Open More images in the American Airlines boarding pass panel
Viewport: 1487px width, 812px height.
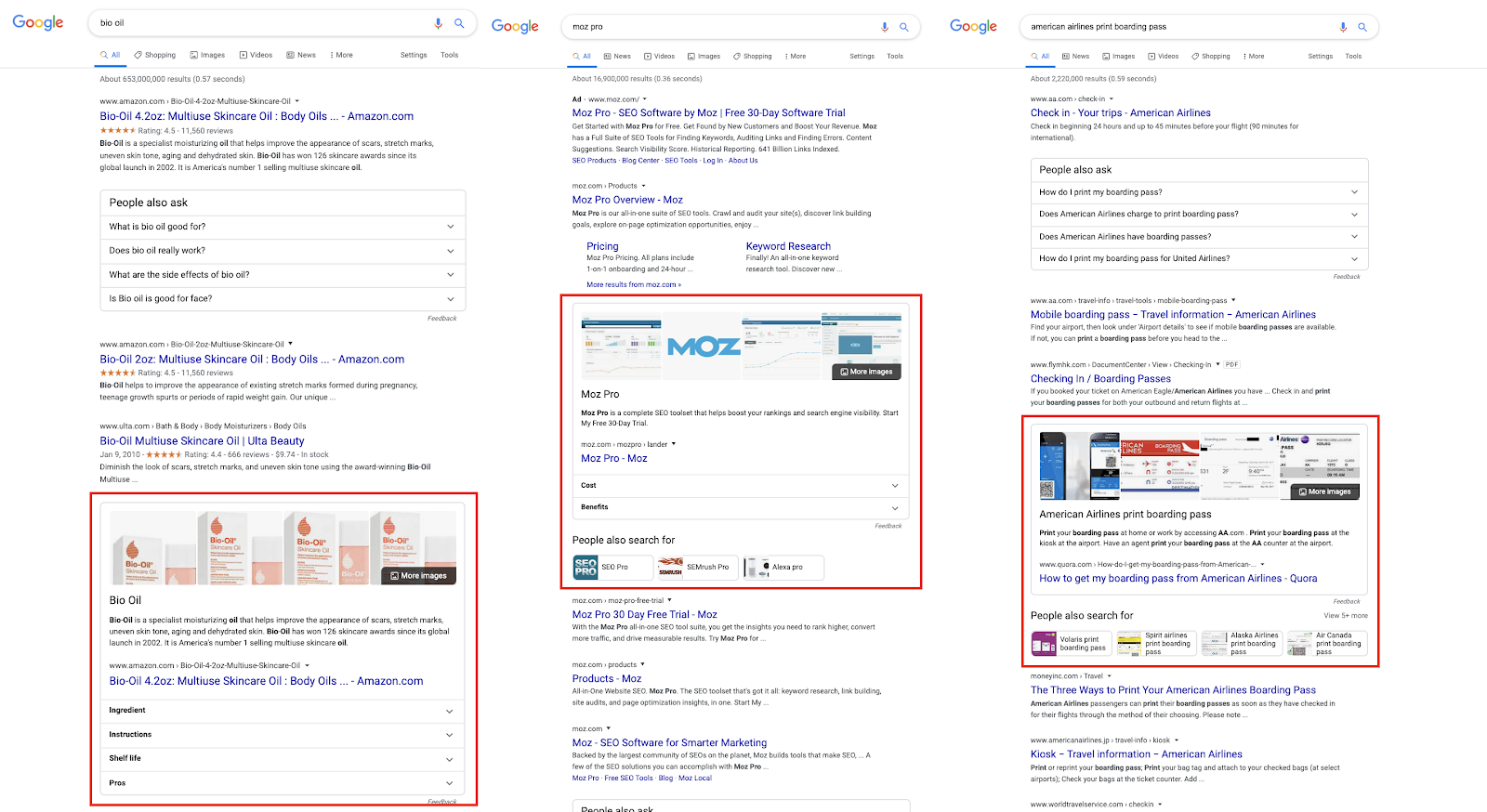click(1324, 491)
